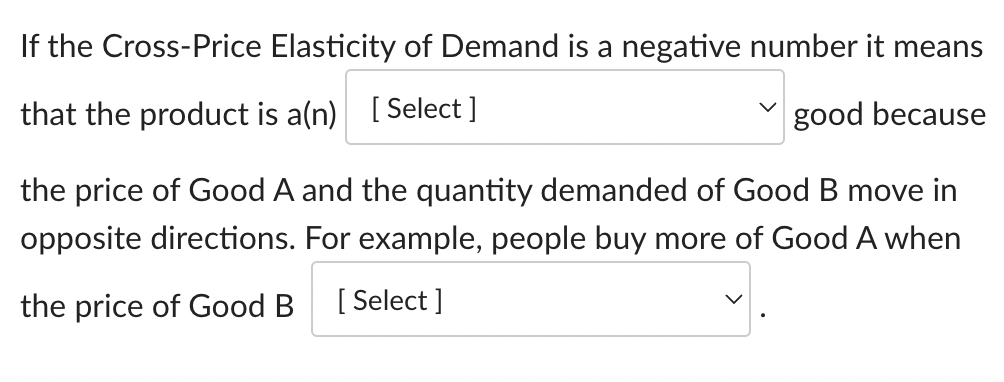Viewport: 1004px width, 382px height.
Task: Open the dropdown after 'that the product is a(n)'
Action: tap(565, 107)
